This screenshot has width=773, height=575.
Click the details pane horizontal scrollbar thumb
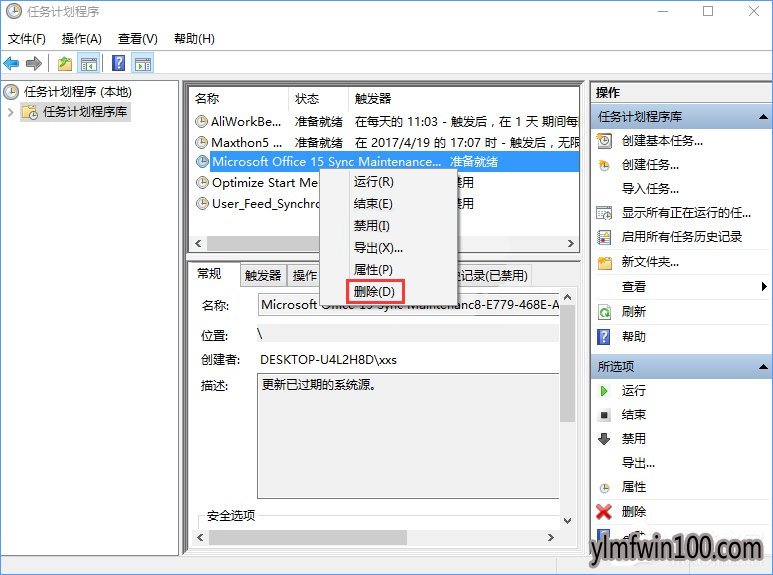(308, 538)
